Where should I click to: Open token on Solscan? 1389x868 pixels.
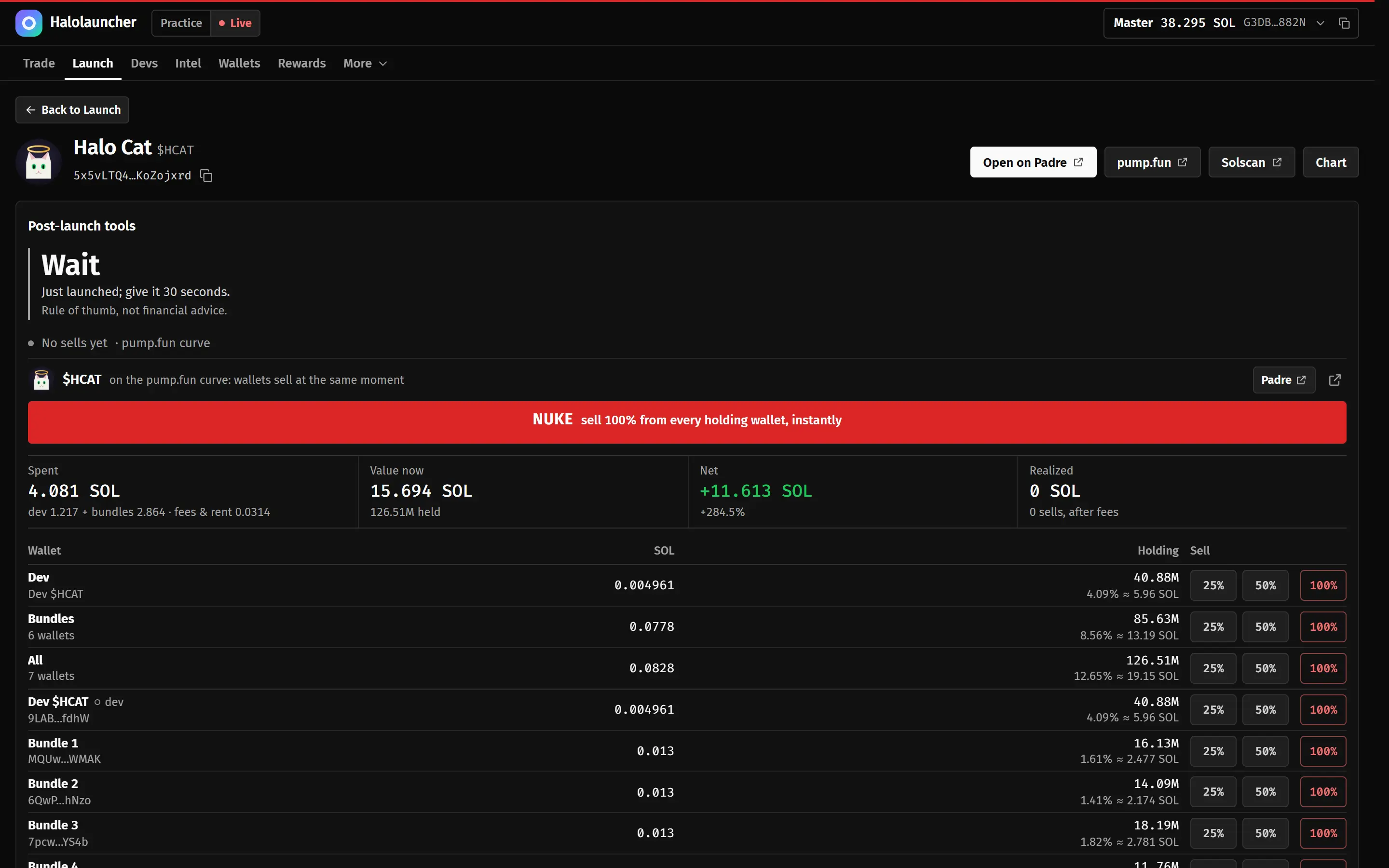pos(1251,163)
